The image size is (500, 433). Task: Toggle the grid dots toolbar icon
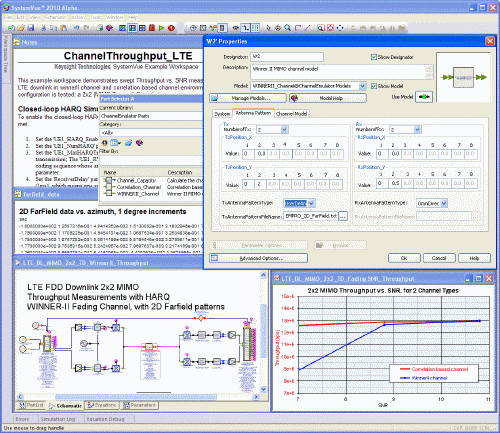[255, 28]
